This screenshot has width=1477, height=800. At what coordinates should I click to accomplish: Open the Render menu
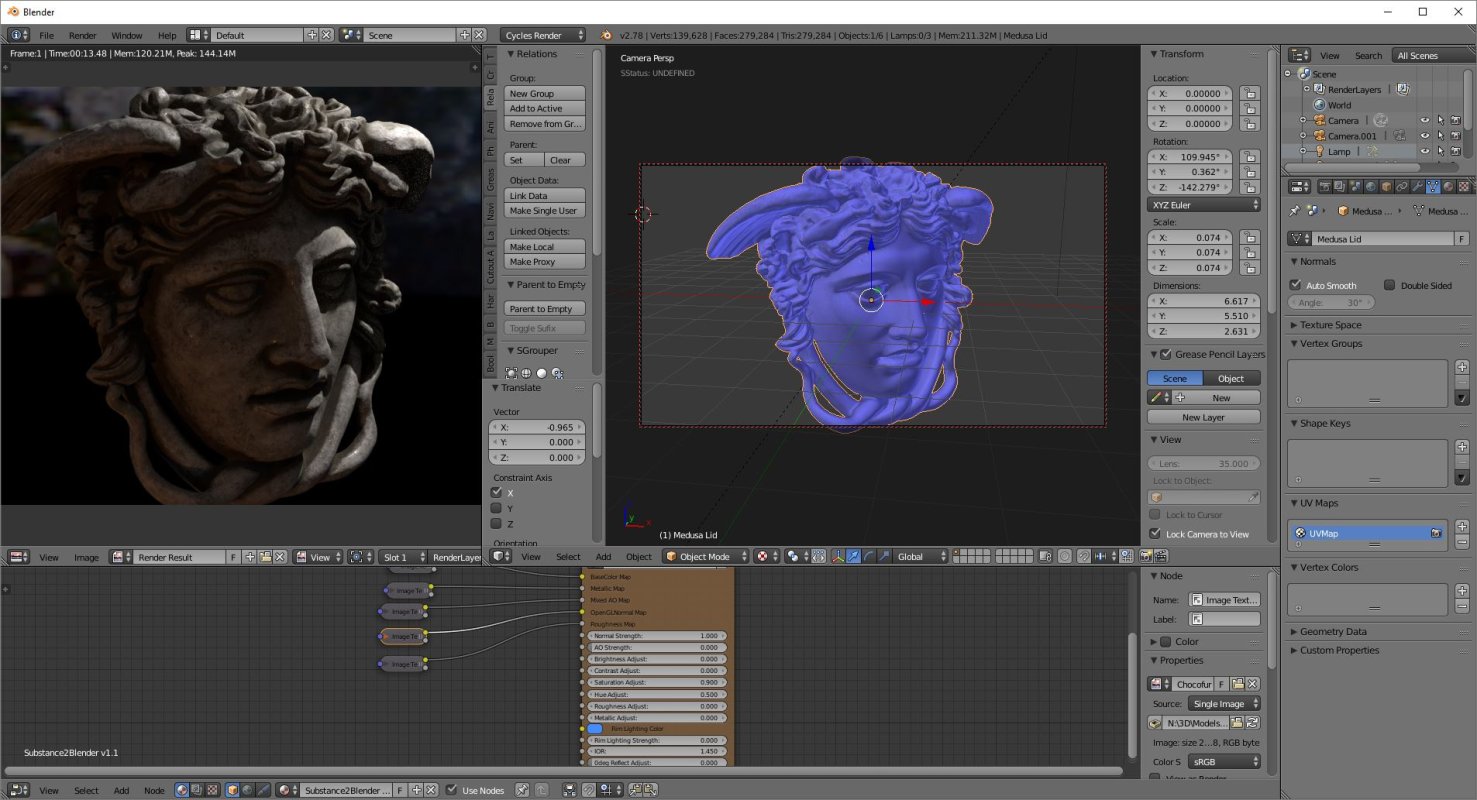point(83,35)
